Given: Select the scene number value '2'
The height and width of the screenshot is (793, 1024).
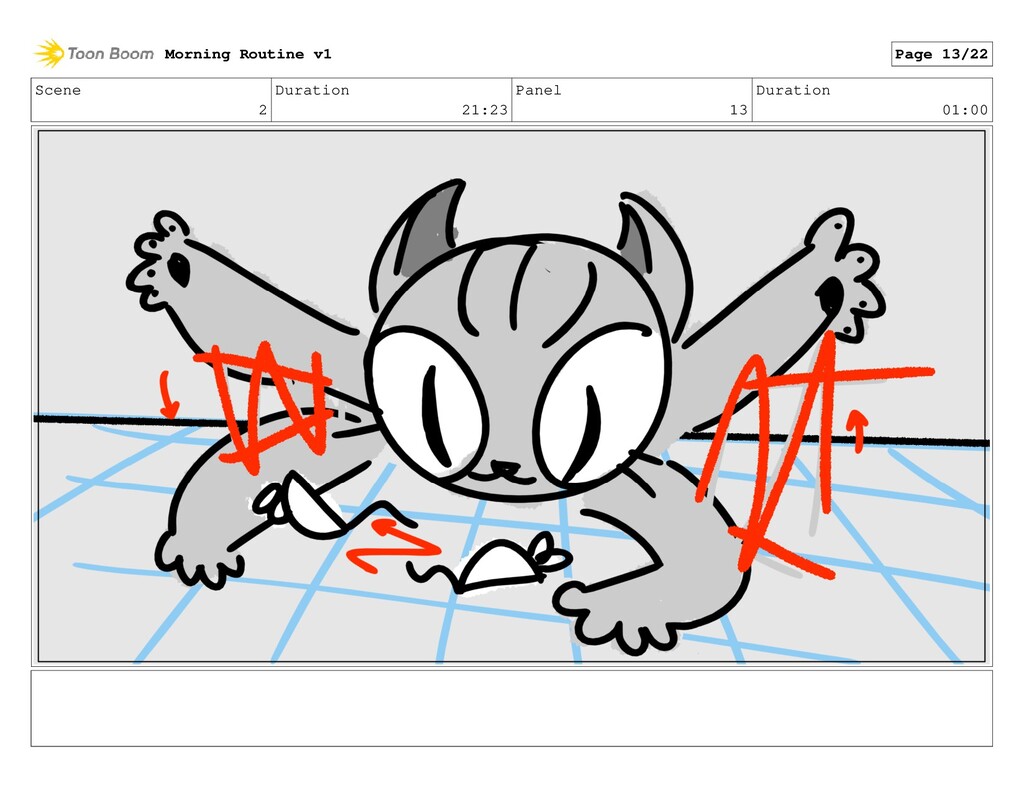Looking at the screenshot, I should 263,110.
